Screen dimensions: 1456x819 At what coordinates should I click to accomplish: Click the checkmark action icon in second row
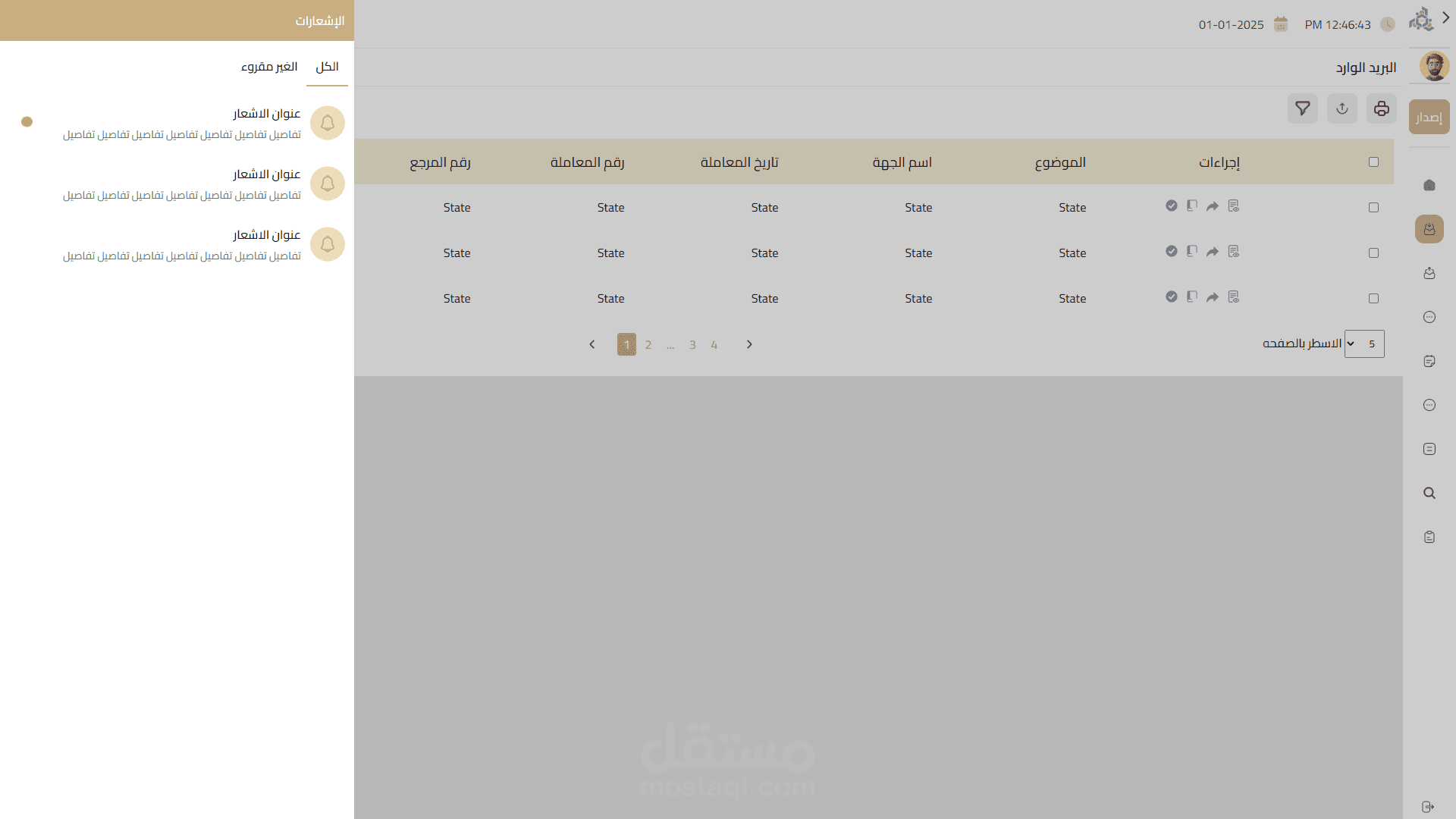point(1172,251)
